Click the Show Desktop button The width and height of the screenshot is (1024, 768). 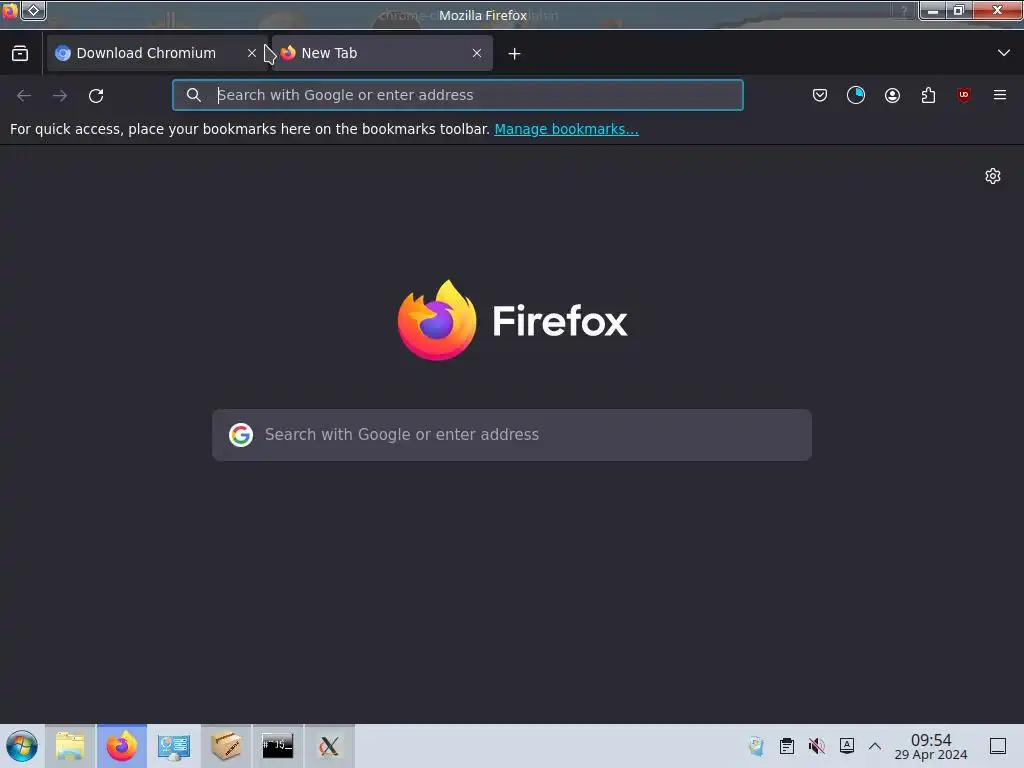tap(998, 746)
